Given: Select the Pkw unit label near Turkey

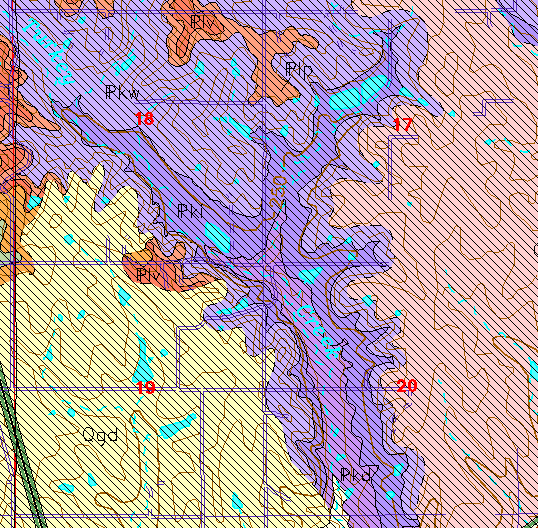Looking at the screenshot, I should coord(123,93).
